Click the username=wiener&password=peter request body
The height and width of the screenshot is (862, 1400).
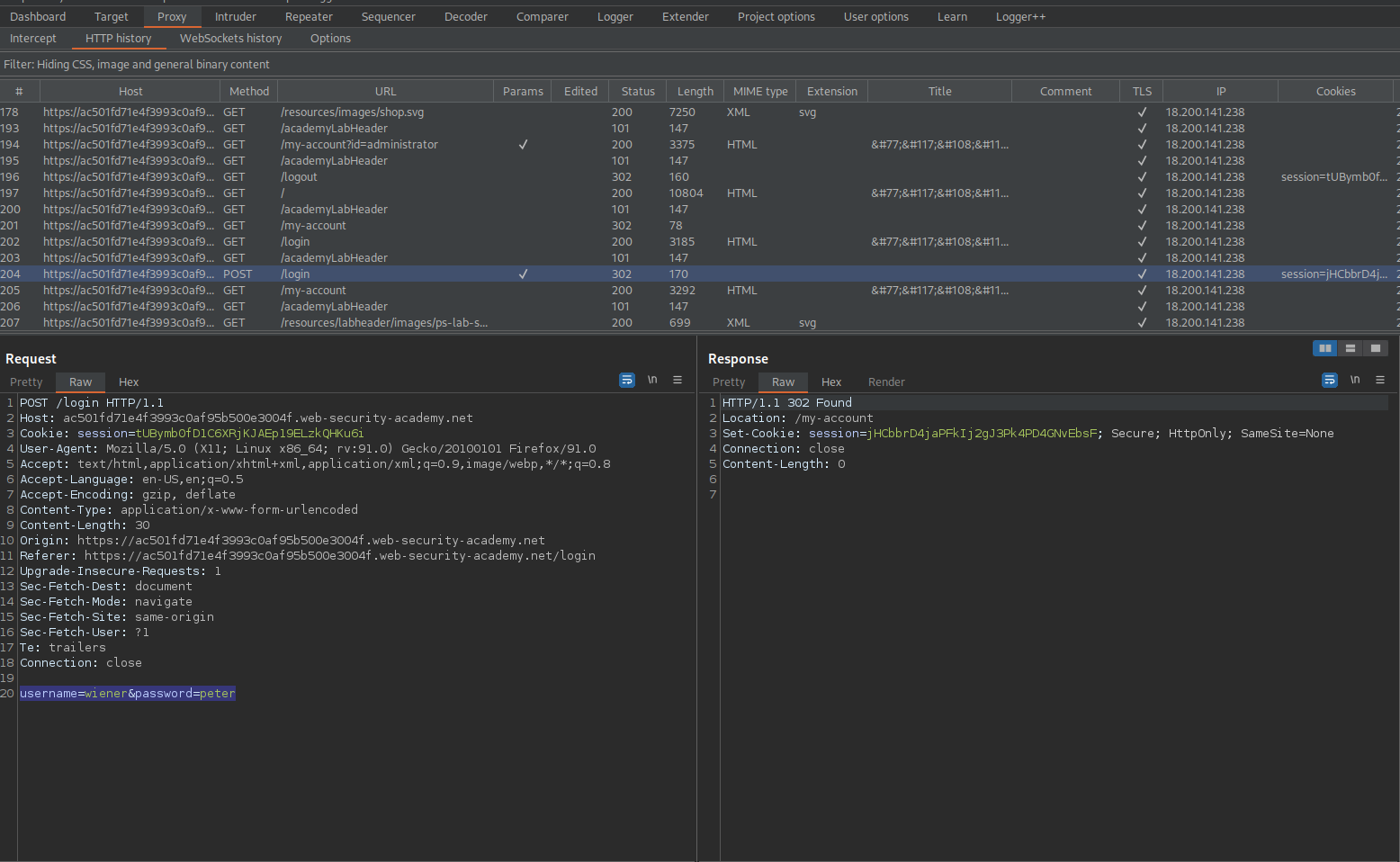click(x=128, y=694)
